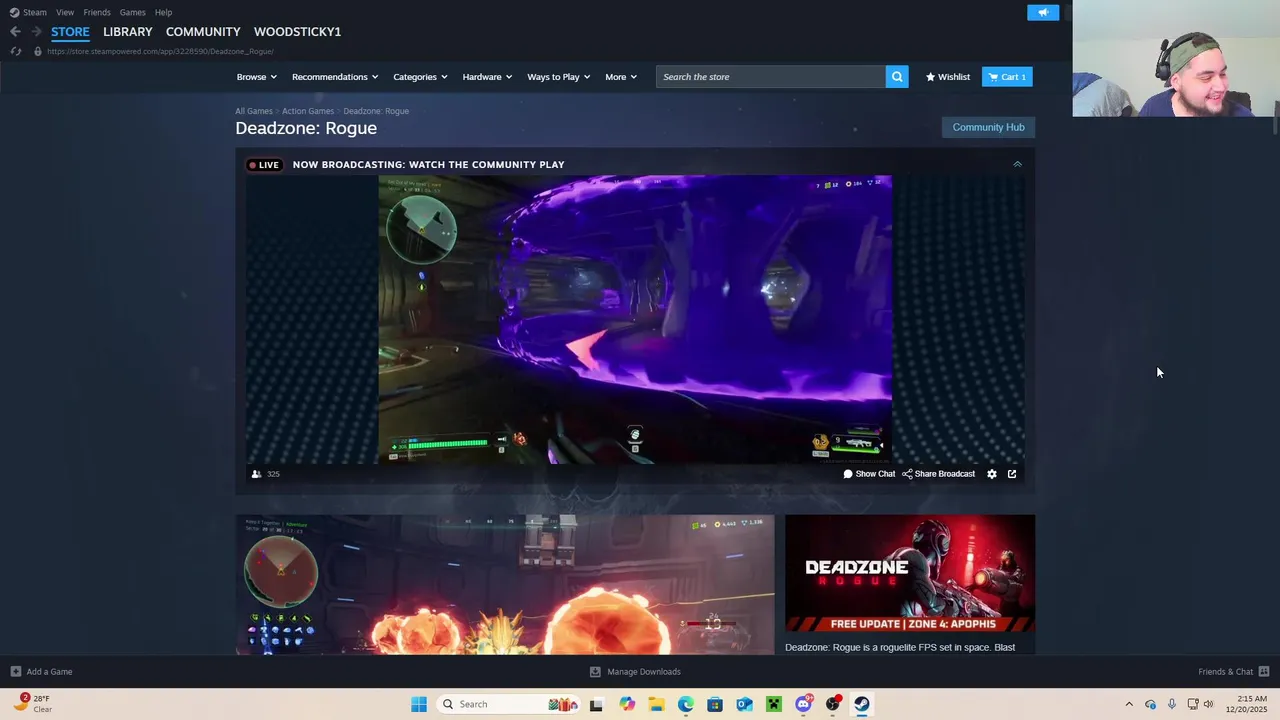
Task: Follow the Action Games breadcrumb link
Action: coord(308,111)
